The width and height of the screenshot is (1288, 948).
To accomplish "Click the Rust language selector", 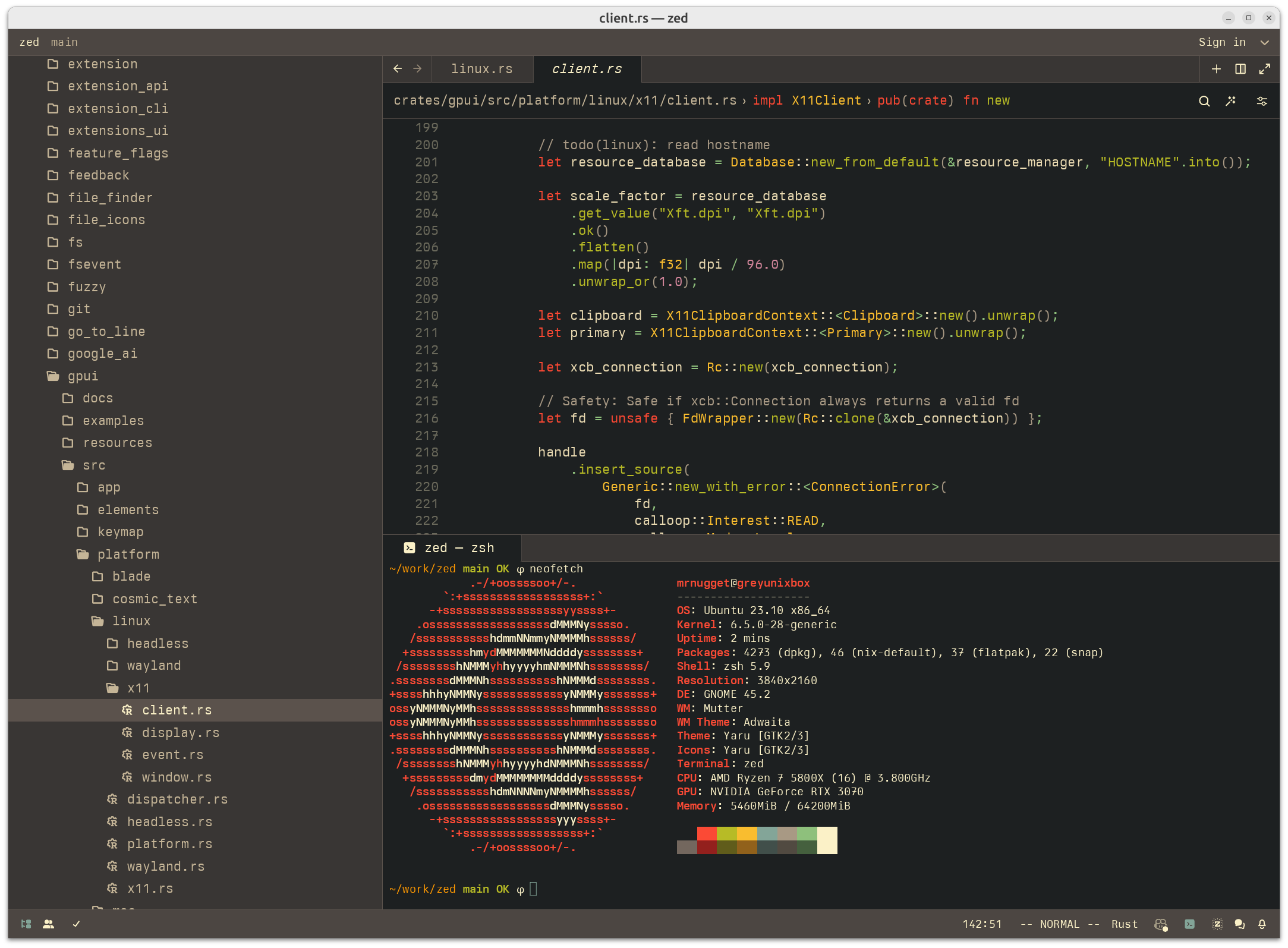I will (x=1124, y=924).
